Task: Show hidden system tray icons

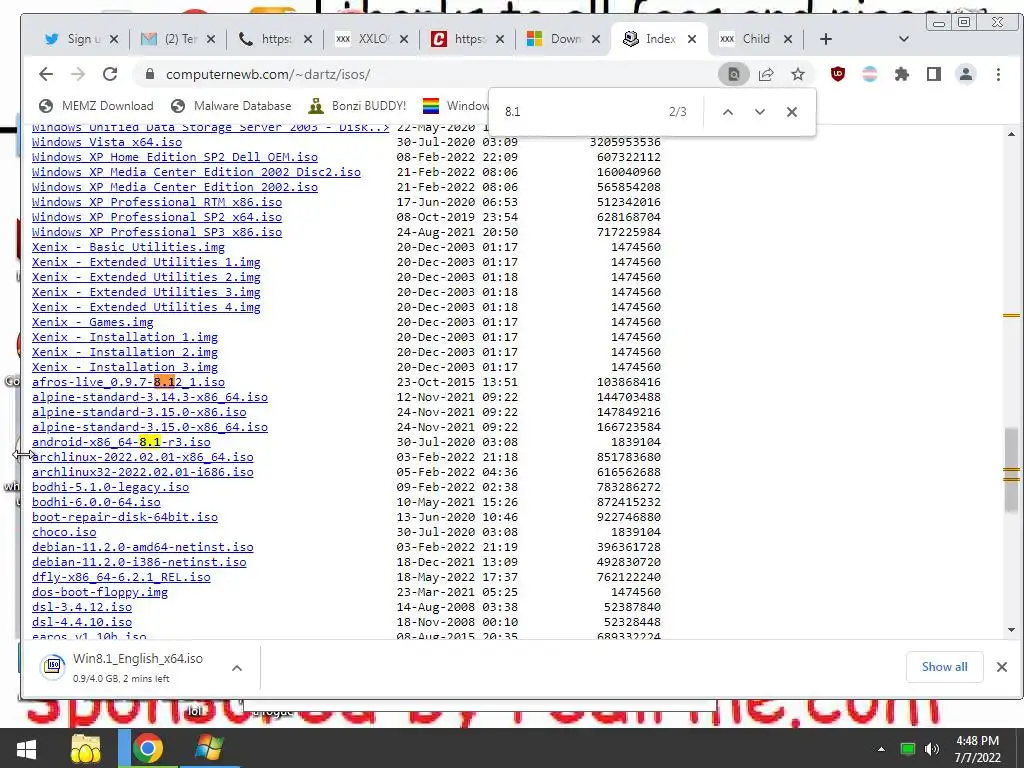Action: (881, 749)
